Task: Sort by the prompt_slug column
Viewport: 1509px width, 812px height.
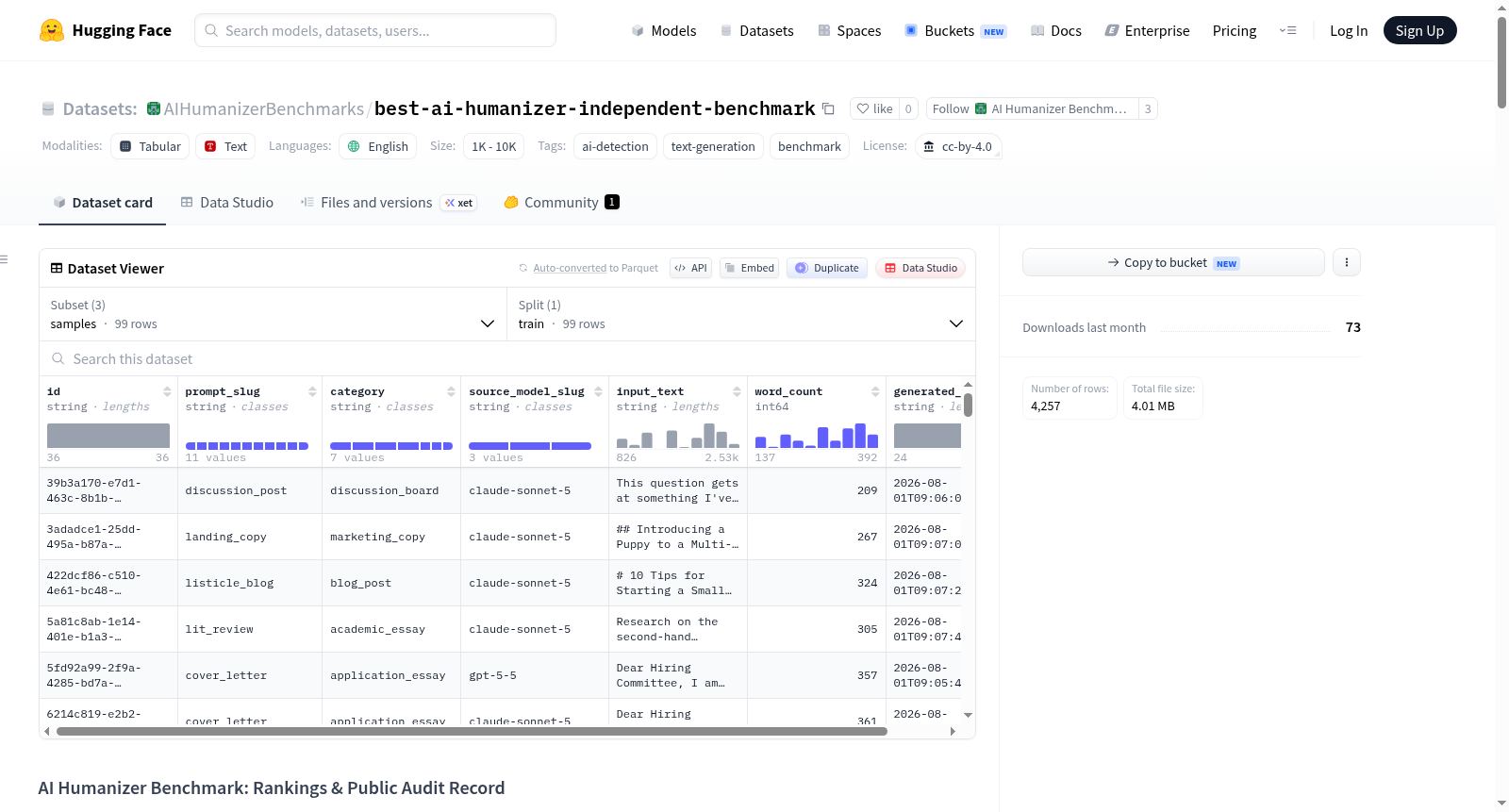Action: pos(312,391)
